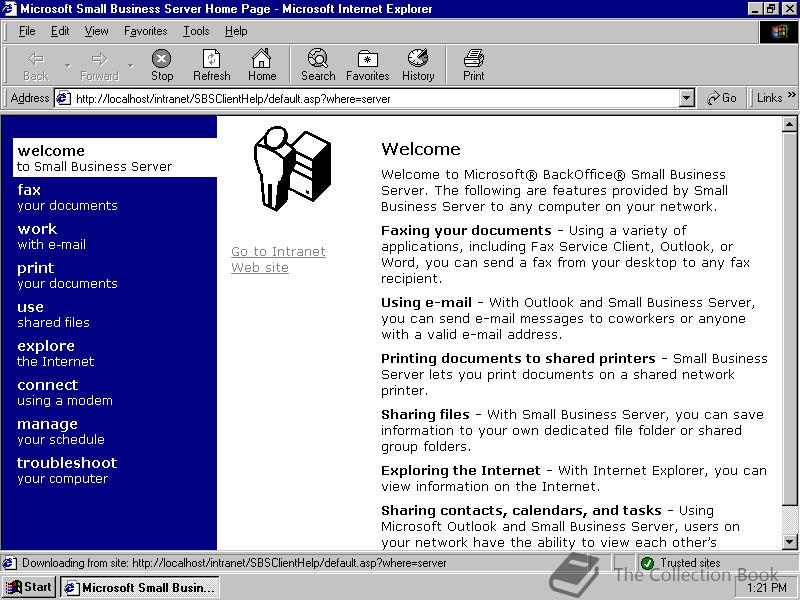Click the Go button beside address bar

coord(722,98)
